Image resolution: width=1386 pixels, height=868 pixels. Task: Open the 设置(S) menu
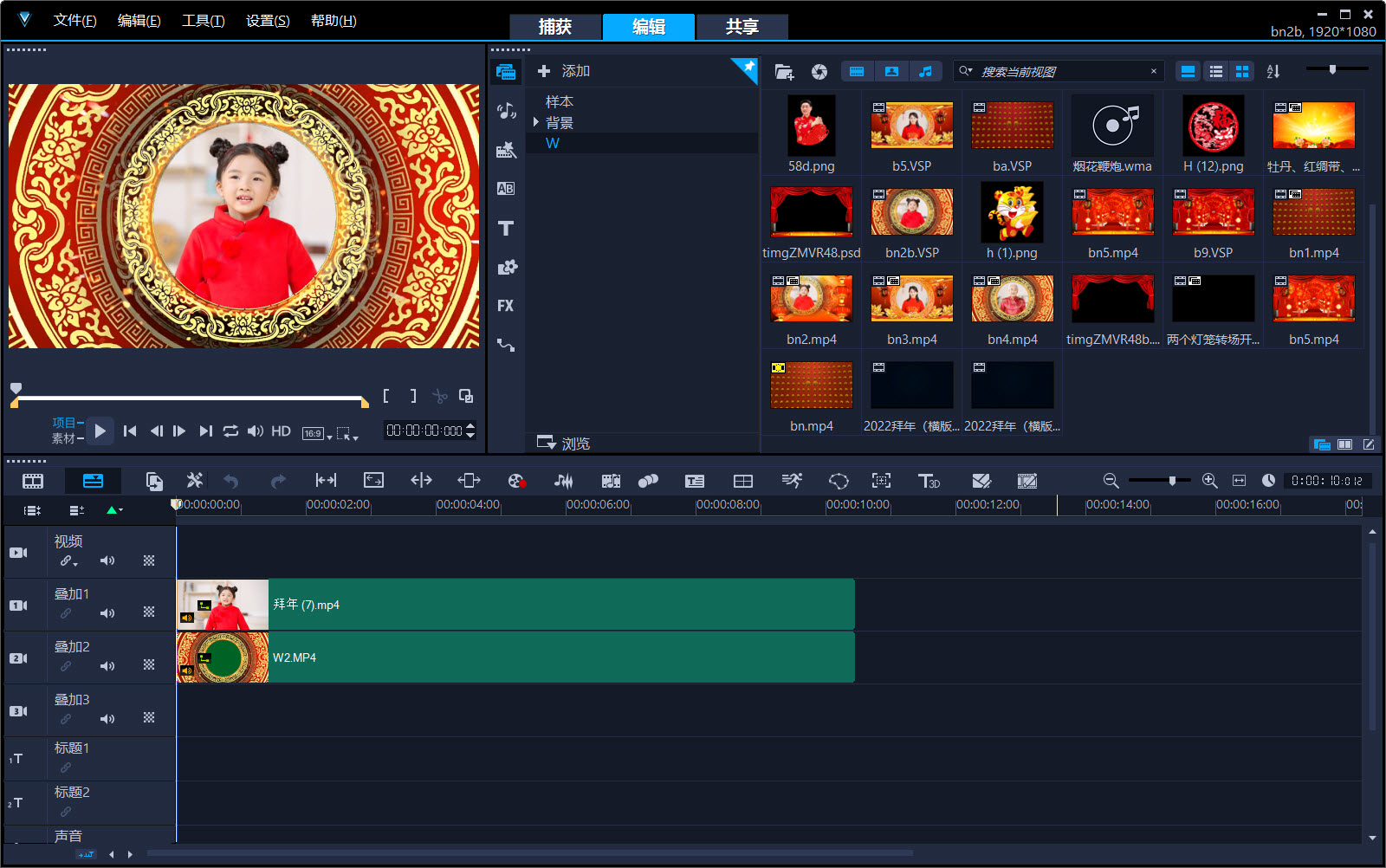[x=268, y=20]
